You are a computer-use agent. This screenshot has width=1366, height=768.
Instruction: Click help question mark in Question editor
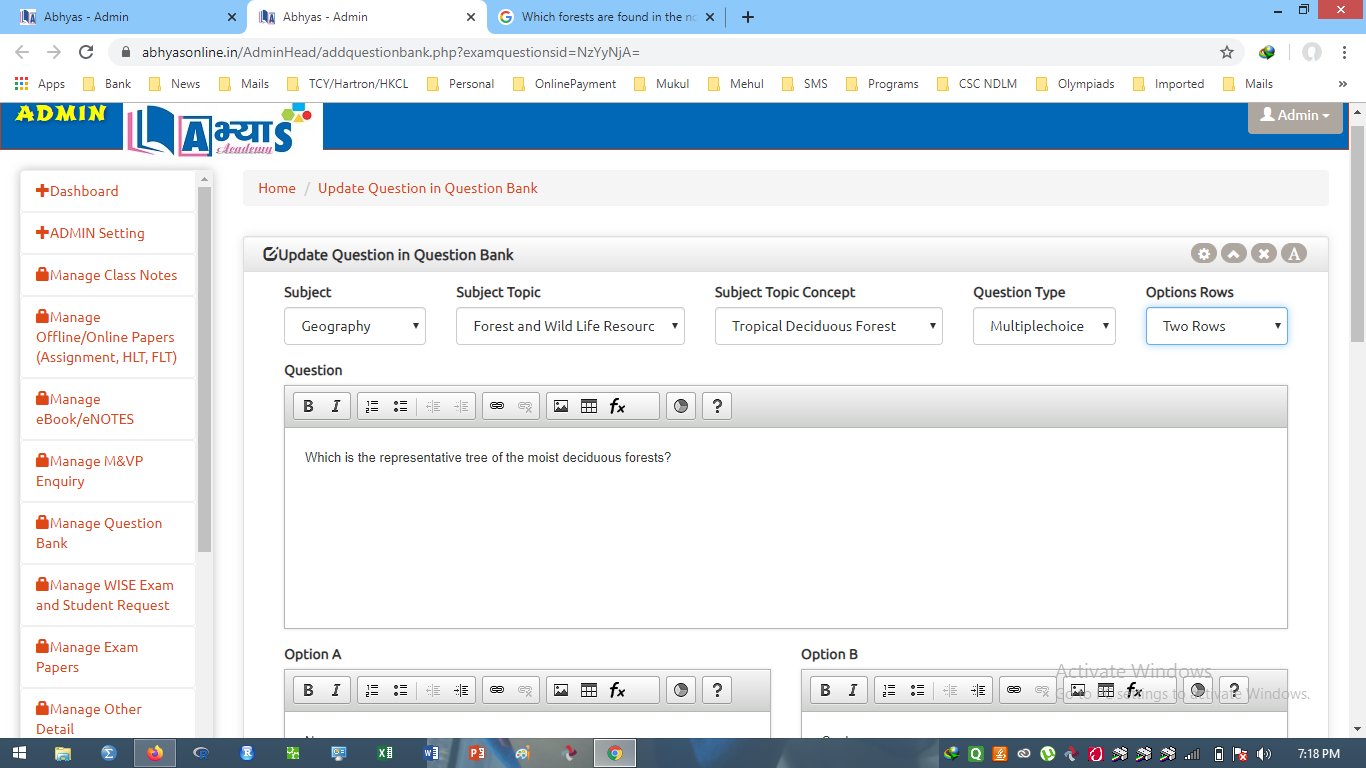(x=716, y=406)
